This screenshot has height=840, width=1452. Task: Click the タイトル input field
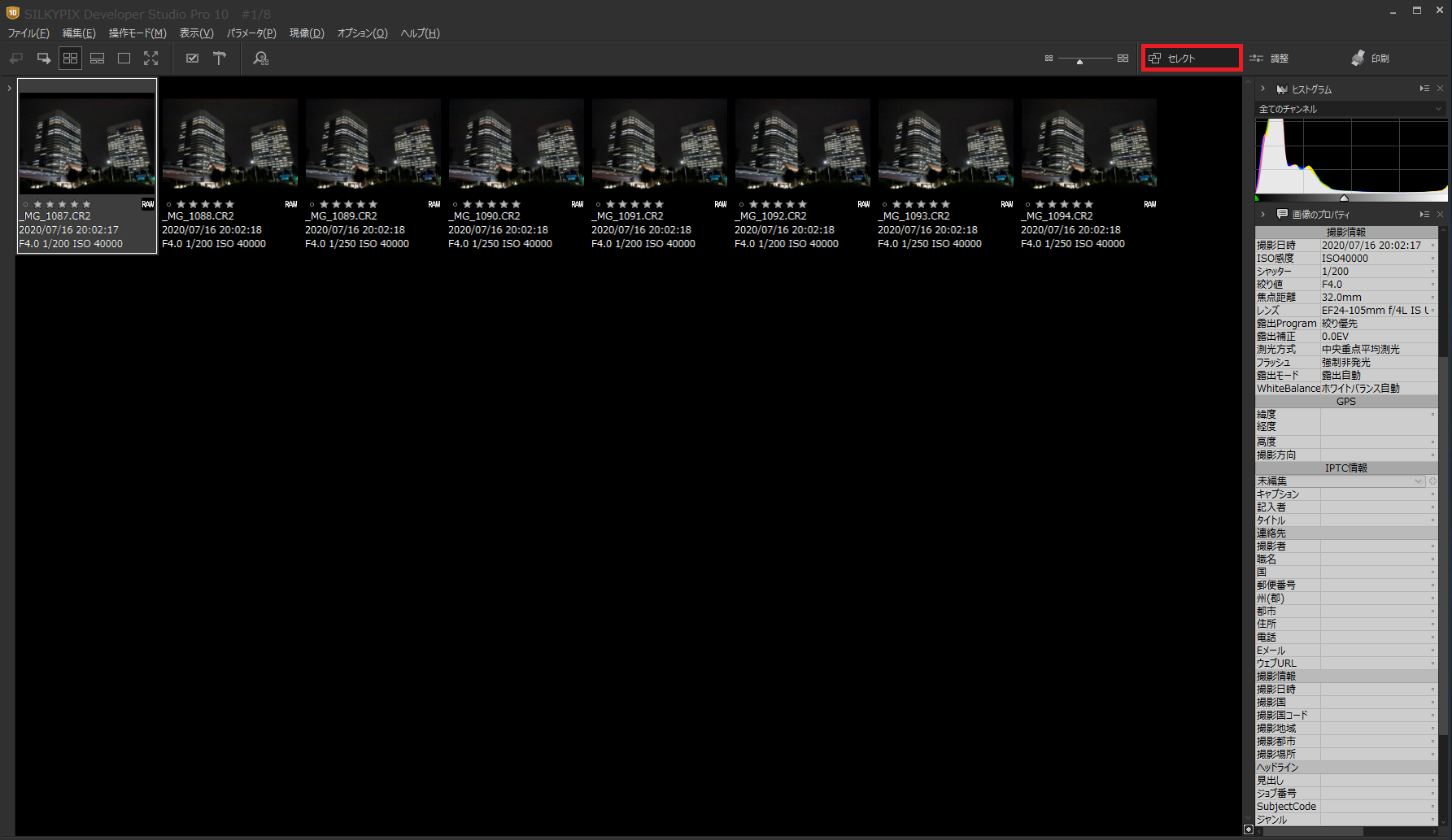1378,520
